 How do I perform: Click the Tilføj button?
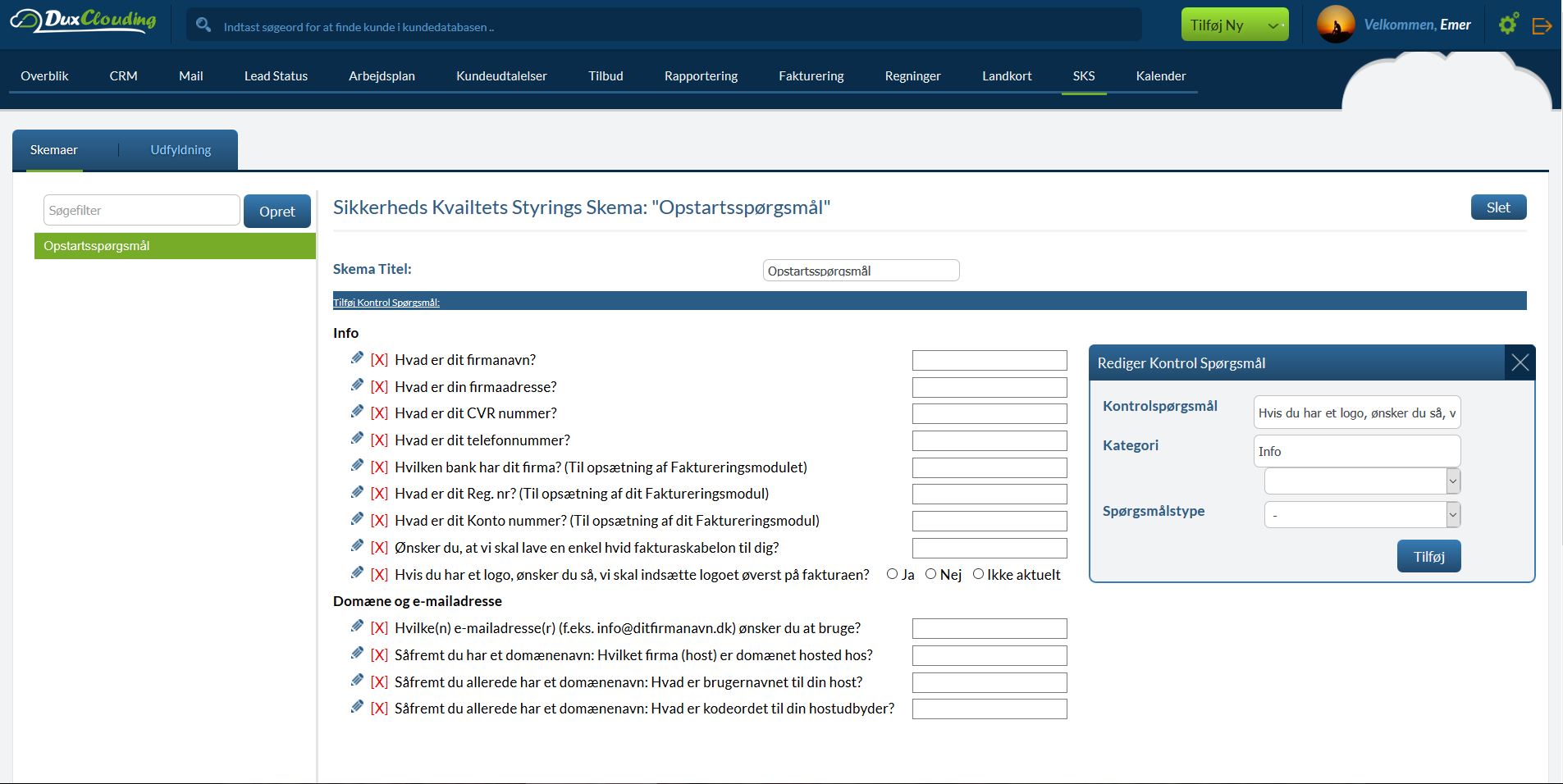click(x=1428, y=556)
